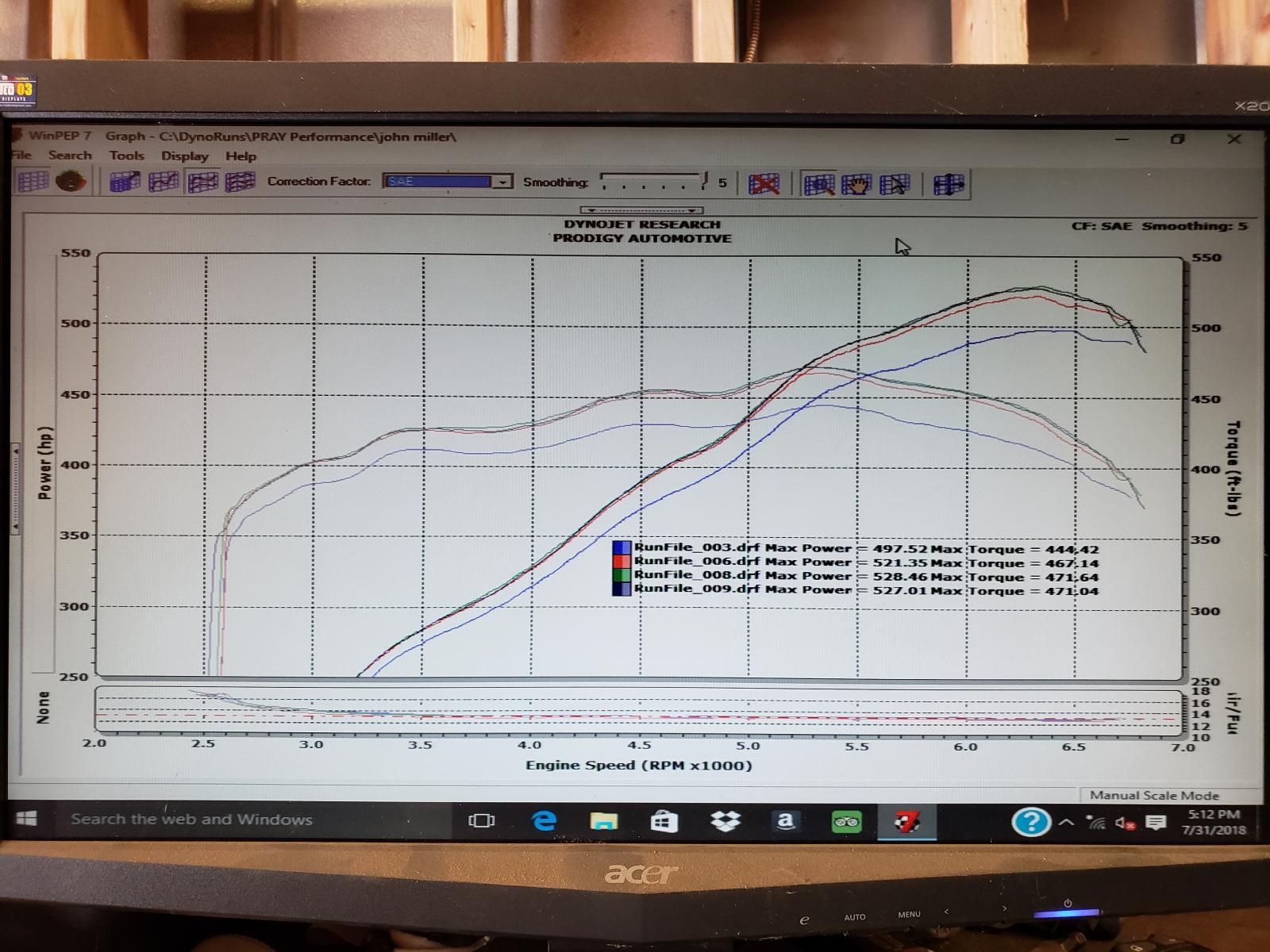Click the first graph grid toolbar icon
This screenshot has width=1270, height=952.
(x=33, y=182)
